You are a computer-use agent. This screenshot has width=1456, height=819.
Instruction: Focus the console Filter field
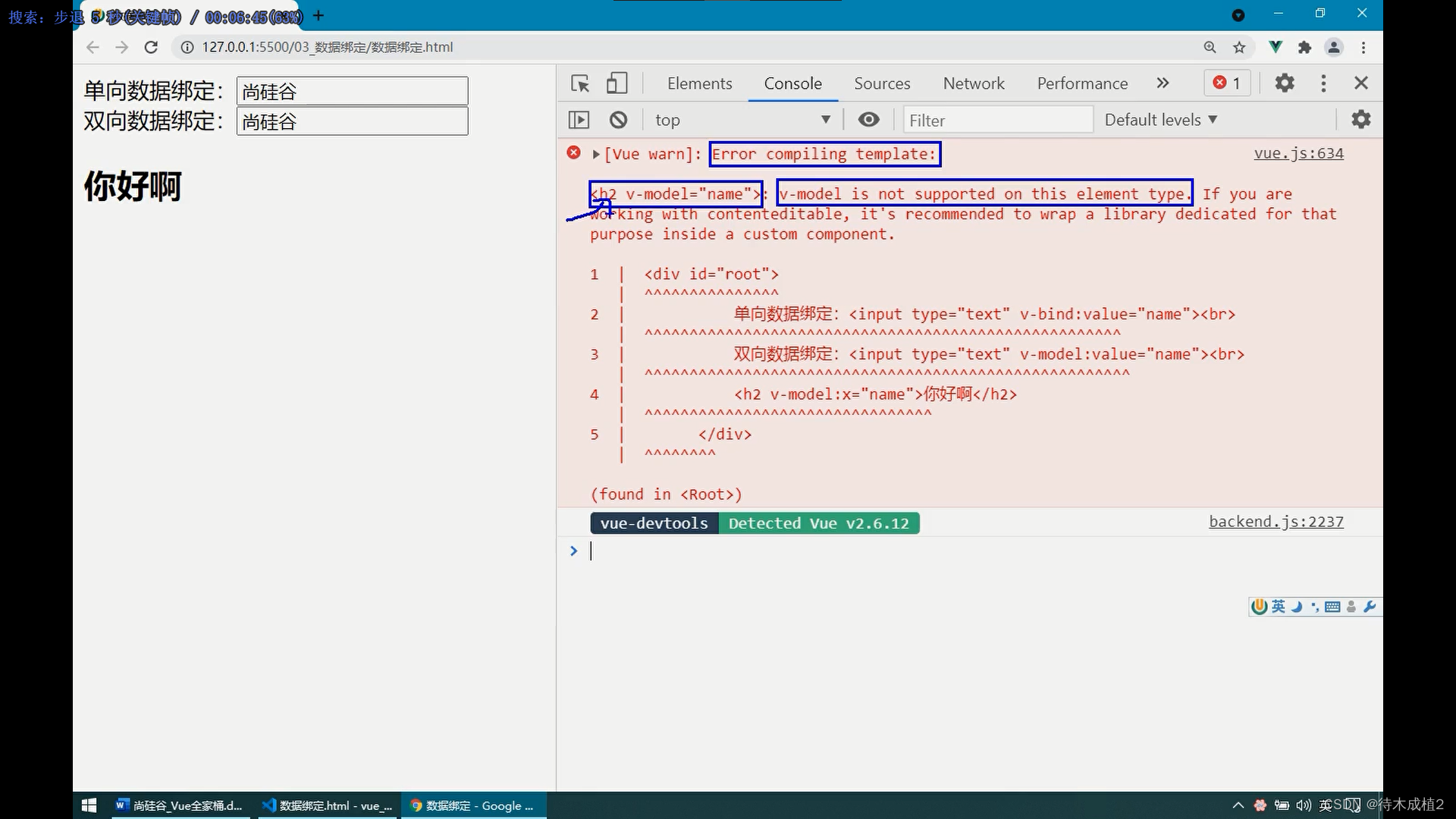coord(998,120)
